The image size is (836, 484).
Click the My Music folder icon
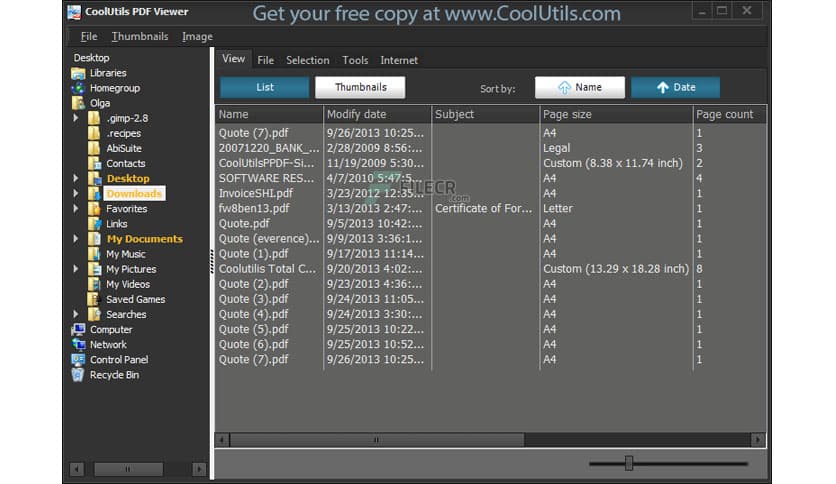pos(94,254)
